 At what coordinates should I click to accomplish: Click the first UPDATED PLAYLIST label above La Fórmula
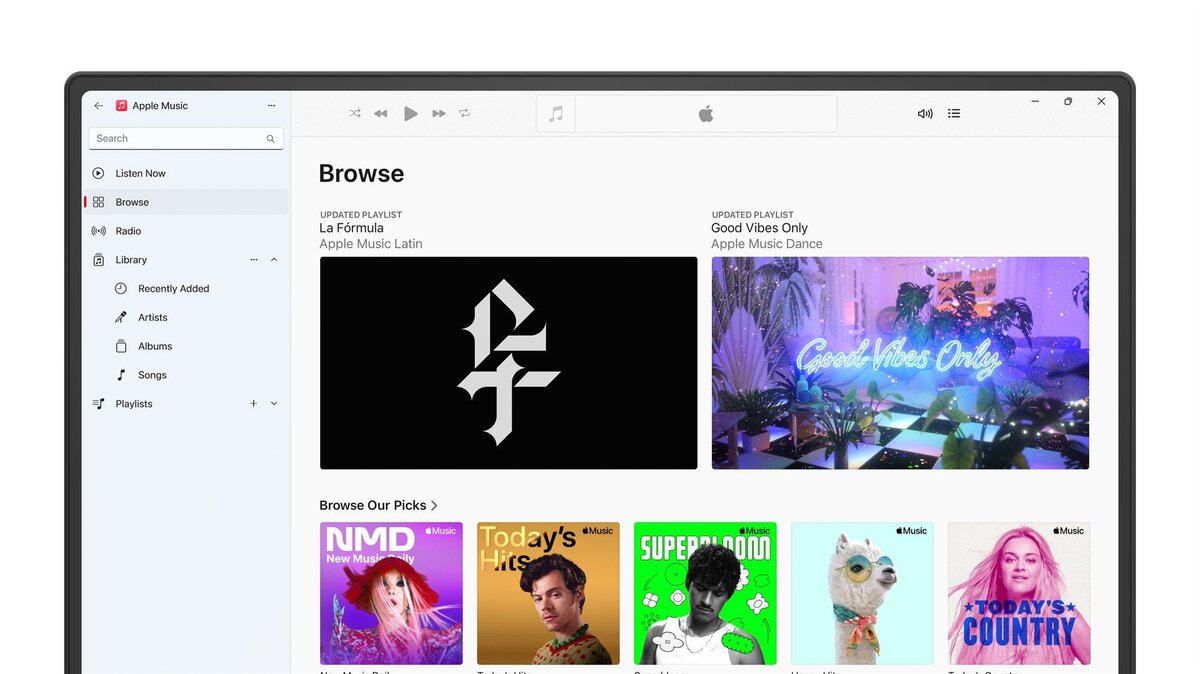(x=361, y=215)
